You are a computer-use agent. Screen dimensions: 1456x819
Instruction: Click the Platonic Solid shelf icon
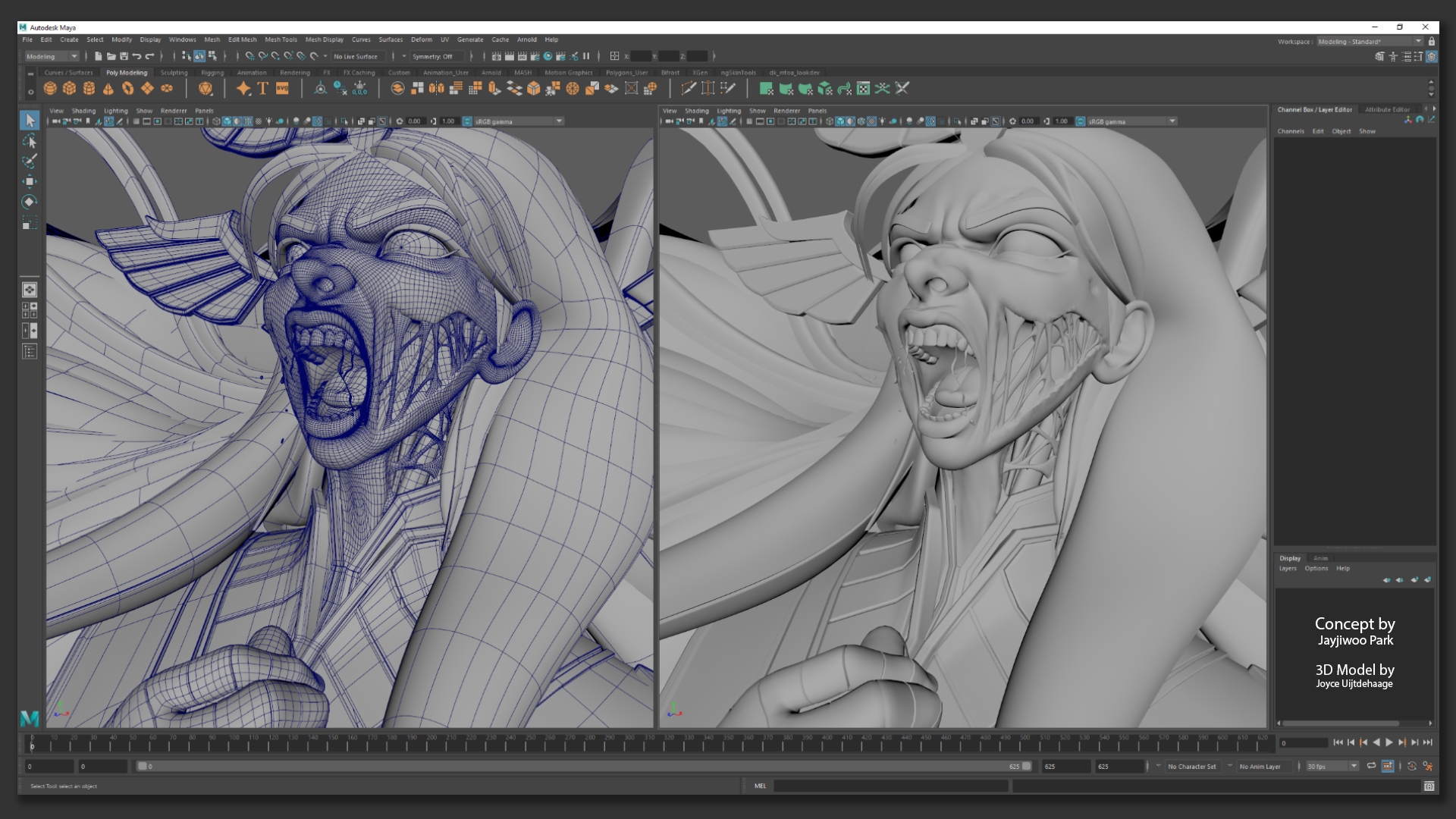(x=206, y=89)
